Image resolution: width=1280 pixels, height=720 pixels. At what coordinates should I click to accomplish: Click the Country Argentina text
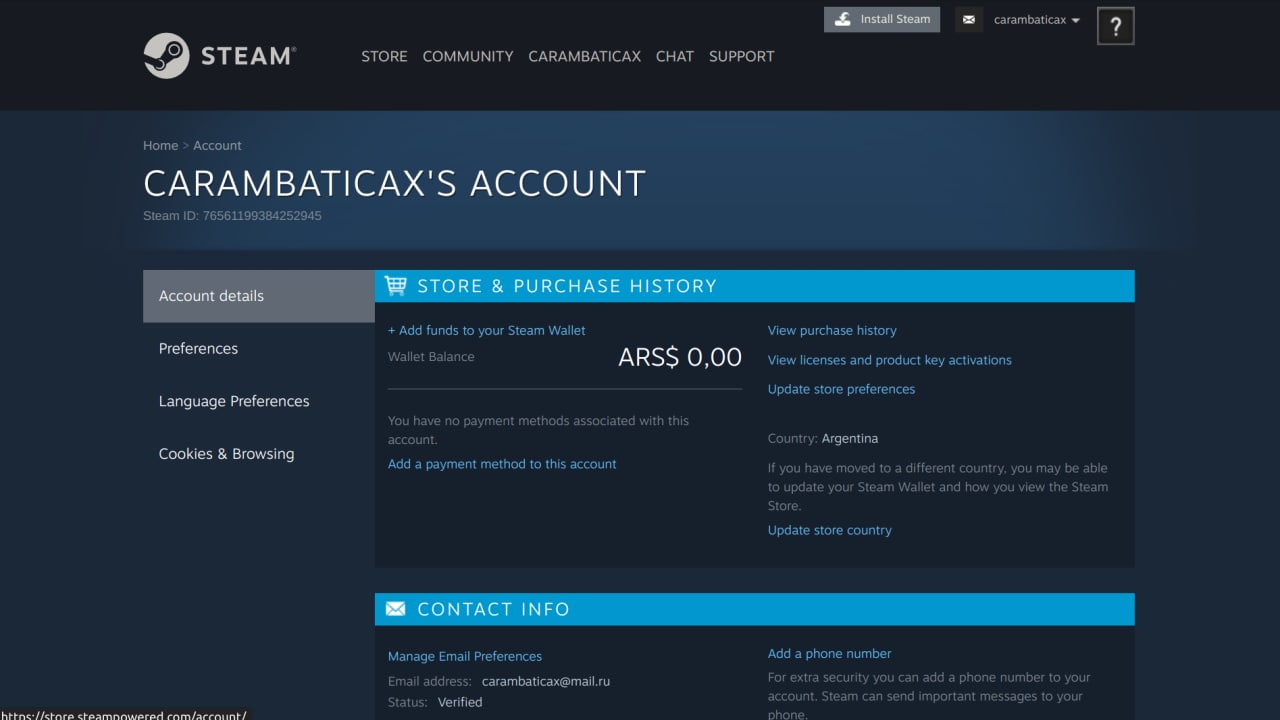tap(823, 438)
